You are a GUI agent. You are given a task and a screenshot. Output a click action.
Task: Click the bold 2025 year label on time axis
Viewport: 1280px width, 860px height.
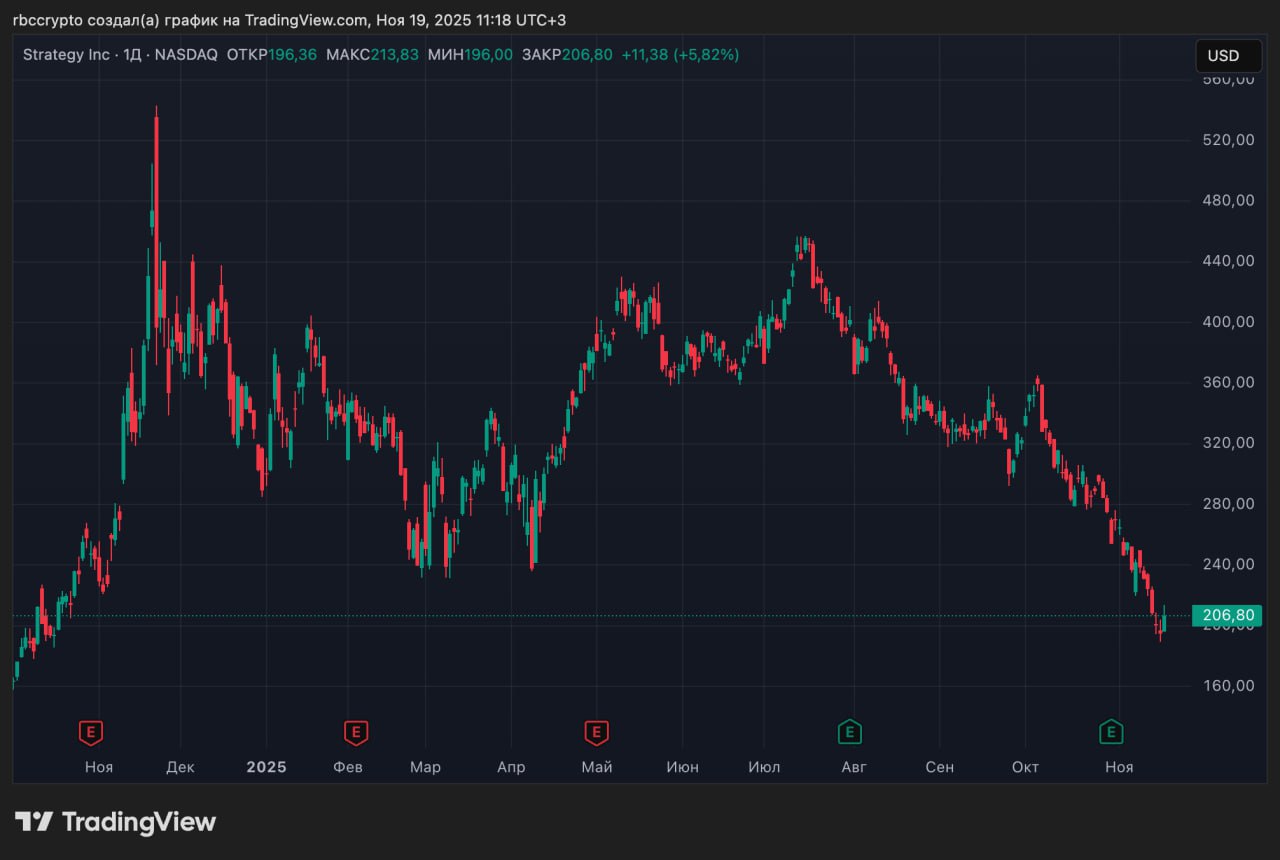tap(266, 767)
